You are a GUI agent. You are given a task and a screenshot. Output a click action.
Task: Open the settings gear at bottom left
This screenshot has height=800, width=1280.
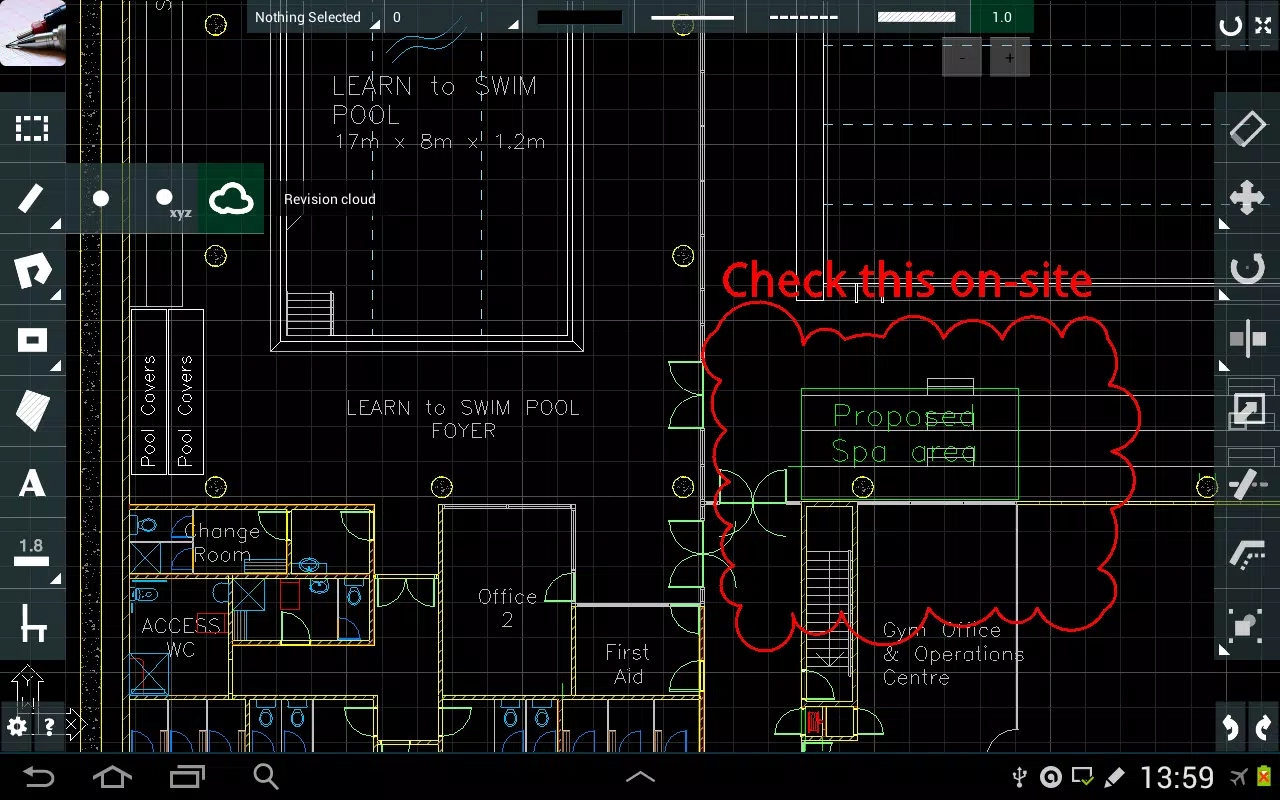click(17, 724)
